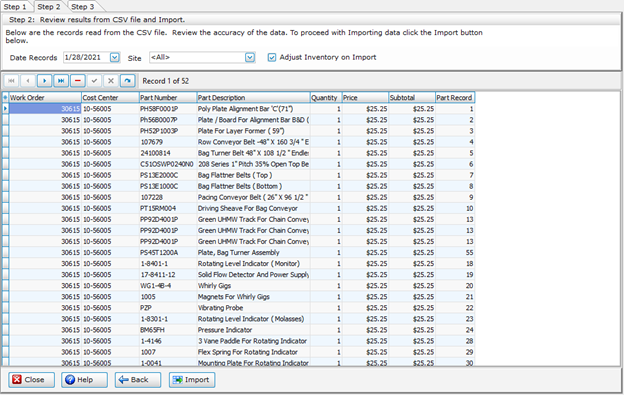Select part number 1005 cell
The image size is (624, 395).
(168, 297)
